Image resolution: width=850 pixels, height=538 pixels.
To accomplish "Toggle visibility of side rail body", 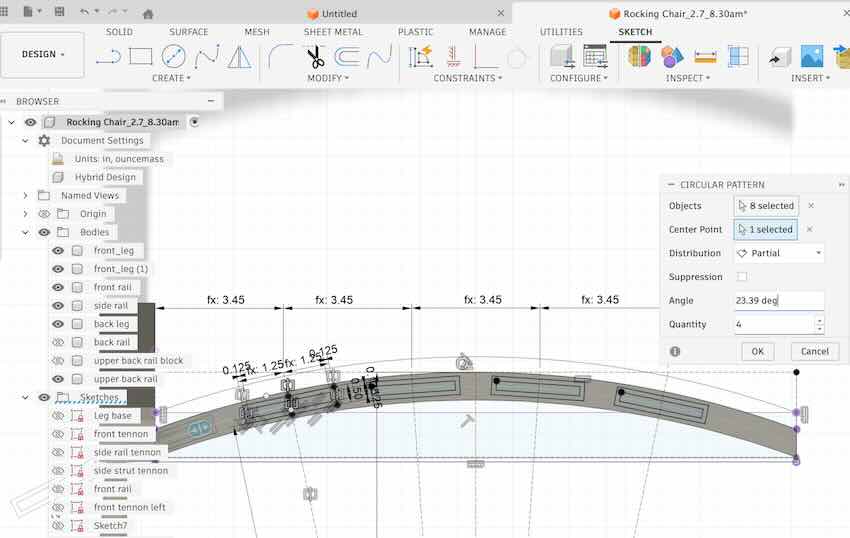I will [x=58, y=306].
